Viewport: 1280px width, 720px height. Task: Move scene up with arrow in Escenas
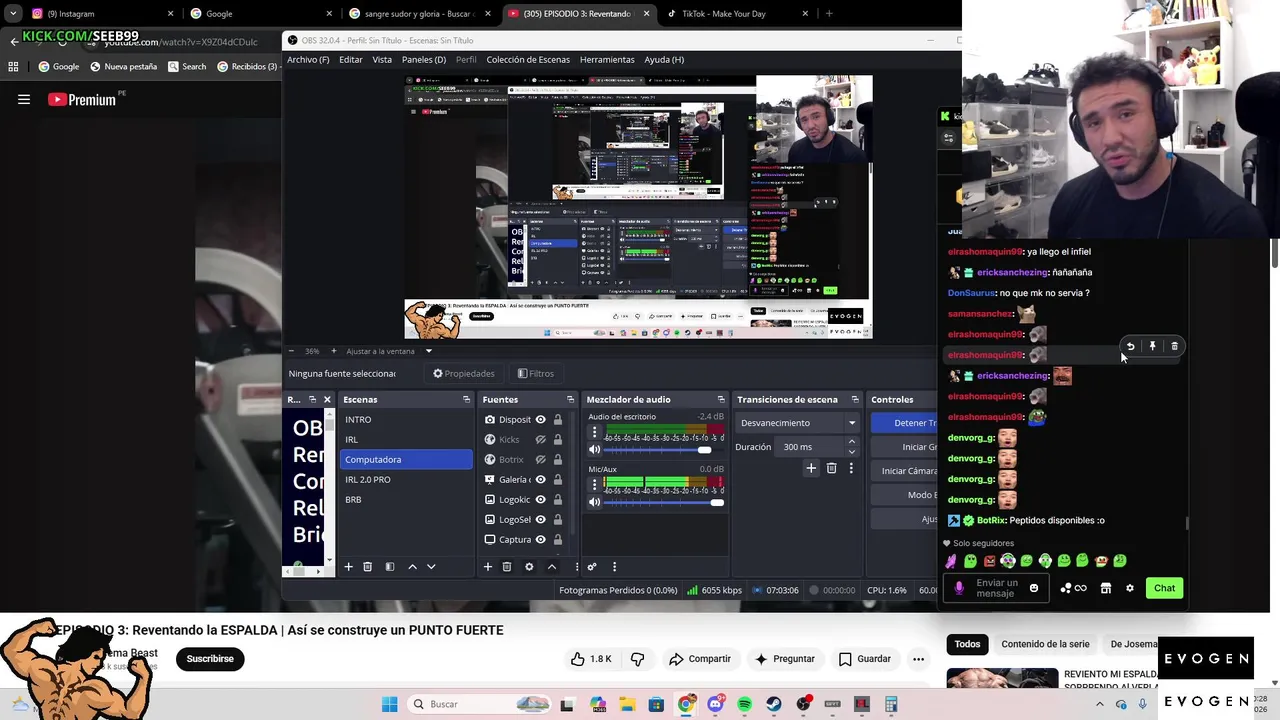click(x=412, y=567)
